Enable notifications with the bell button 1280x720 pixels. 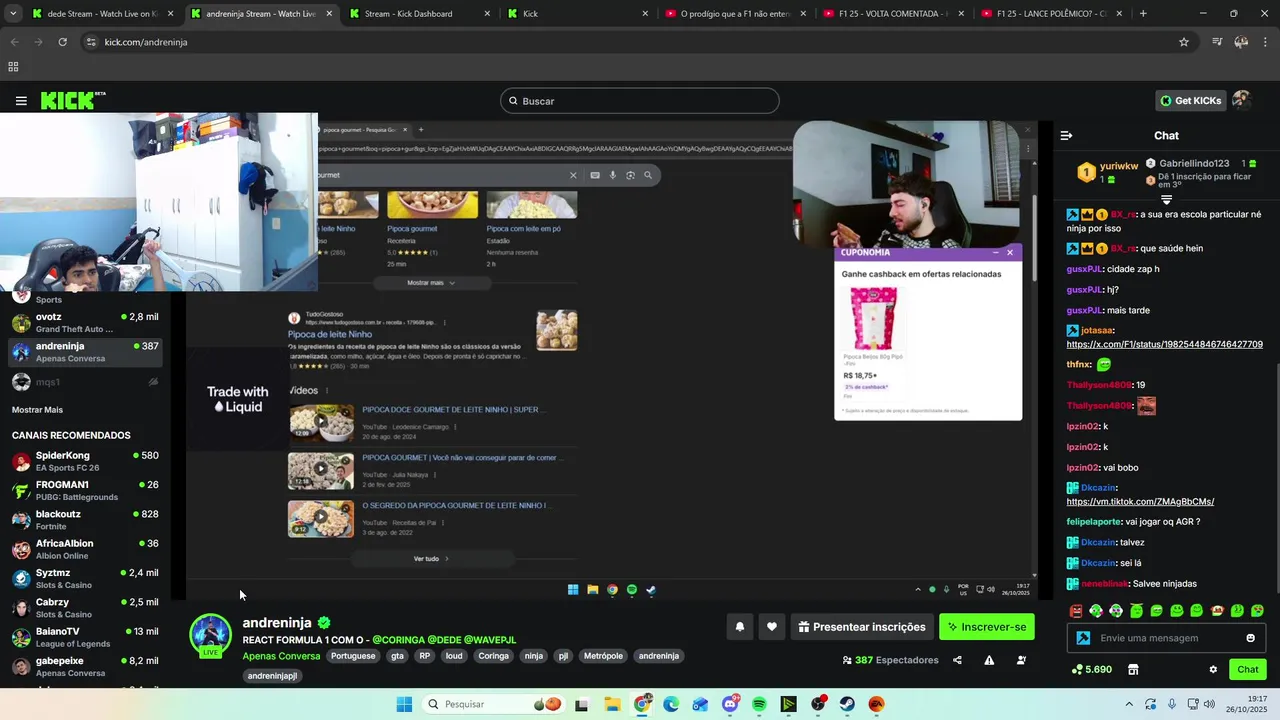tap(740, 627)
